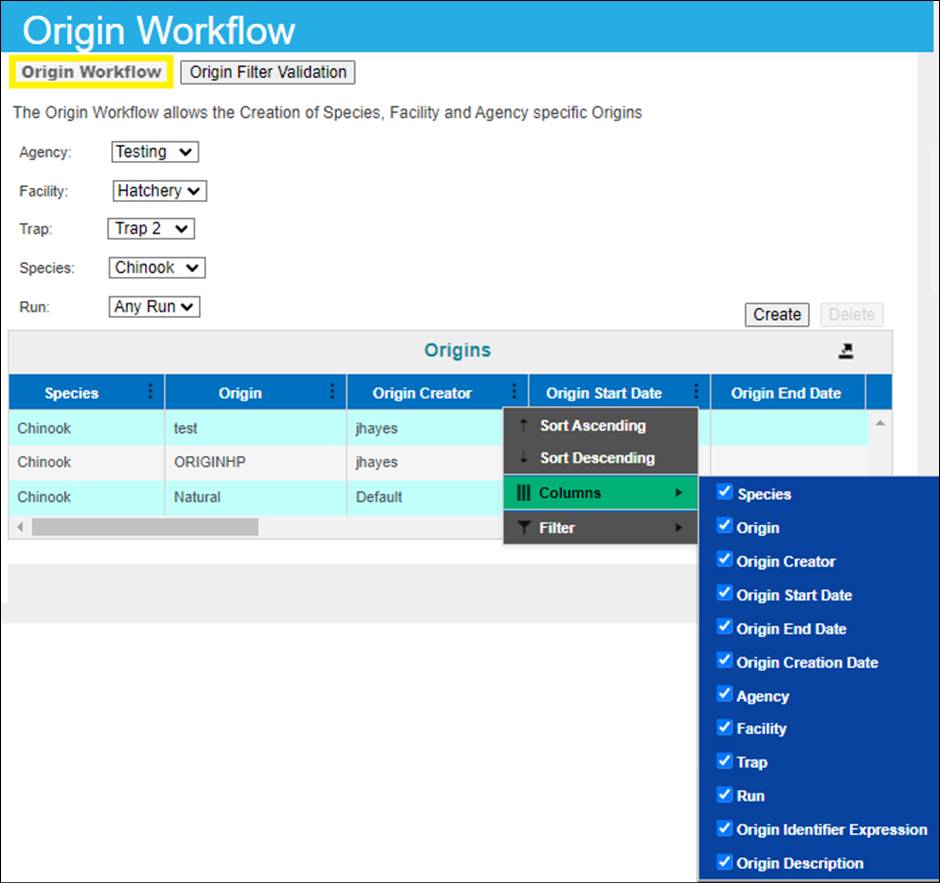The width and height of the screenshot is (940, 883).
Task: Switch to Origin Filter Validation tab
Action: pos(268,72)
